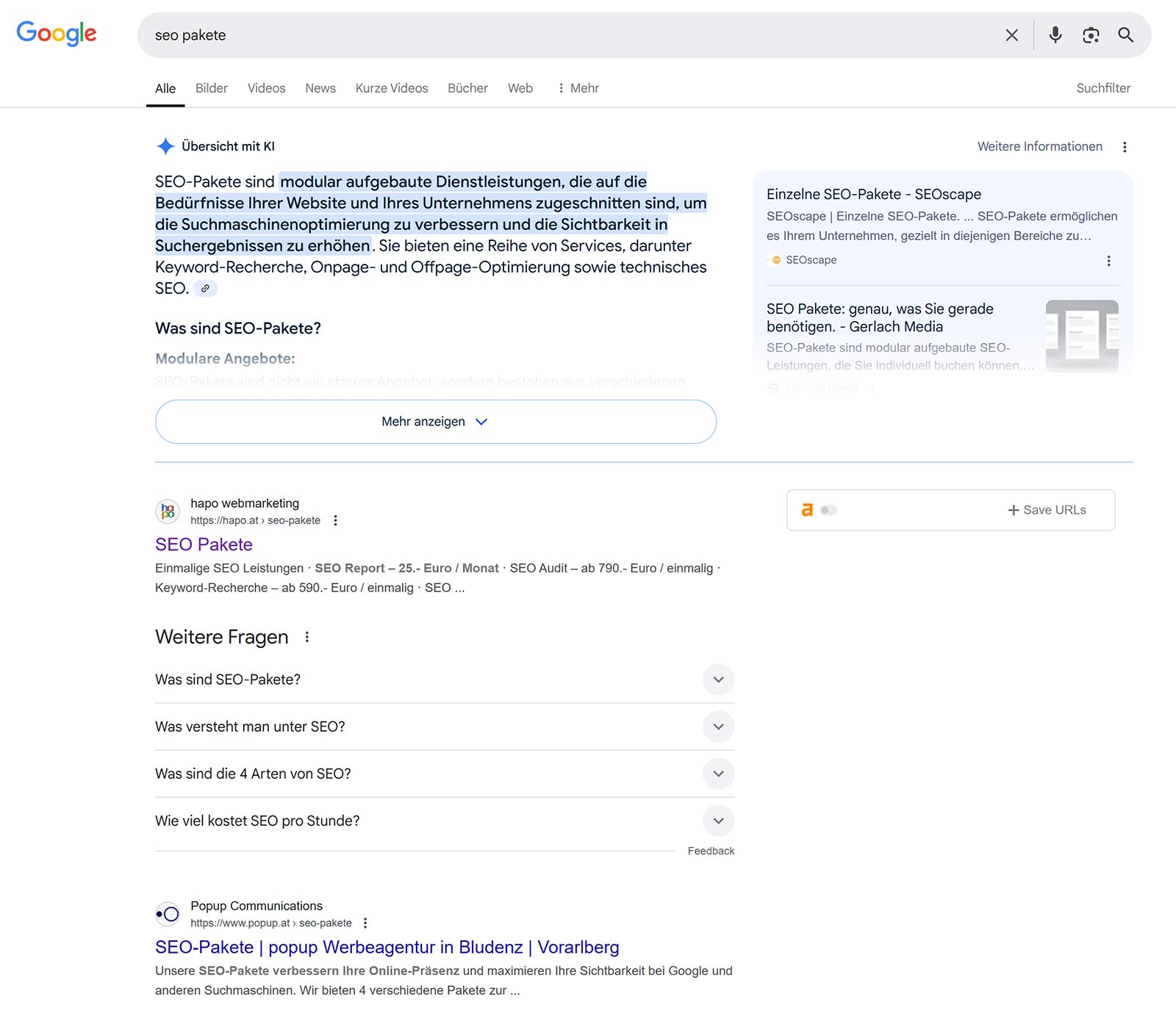Open Einzelne SEO-Pakete - SEOscape source
Image resolution: width=1176 pixels, height=1019 pixels.
point(874,194)
